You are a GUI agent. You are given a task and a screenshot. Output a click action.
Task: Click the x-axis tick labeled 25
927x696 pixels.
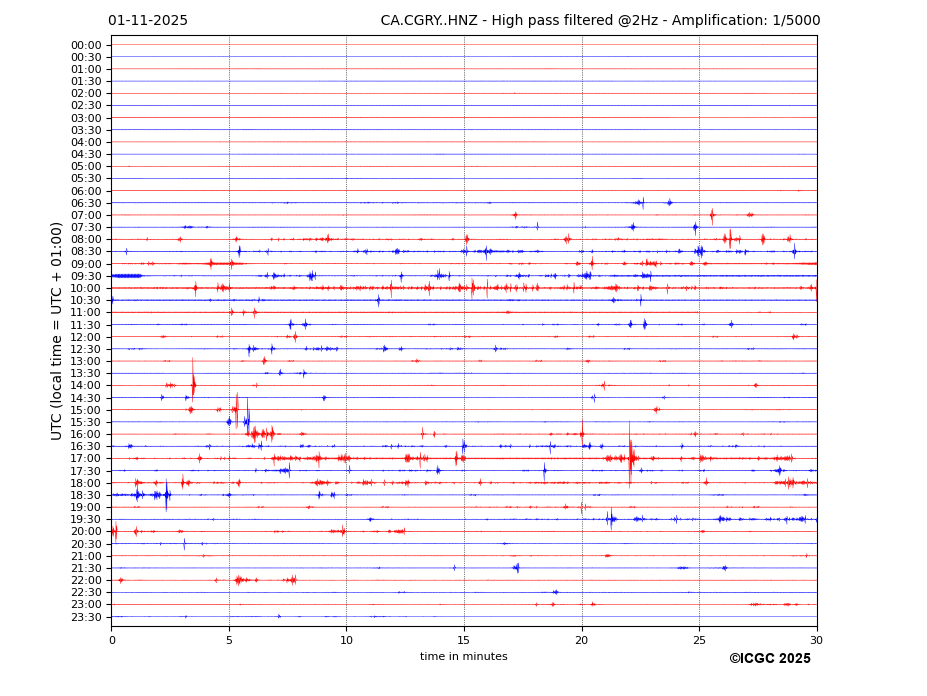(x=699, y=640)
